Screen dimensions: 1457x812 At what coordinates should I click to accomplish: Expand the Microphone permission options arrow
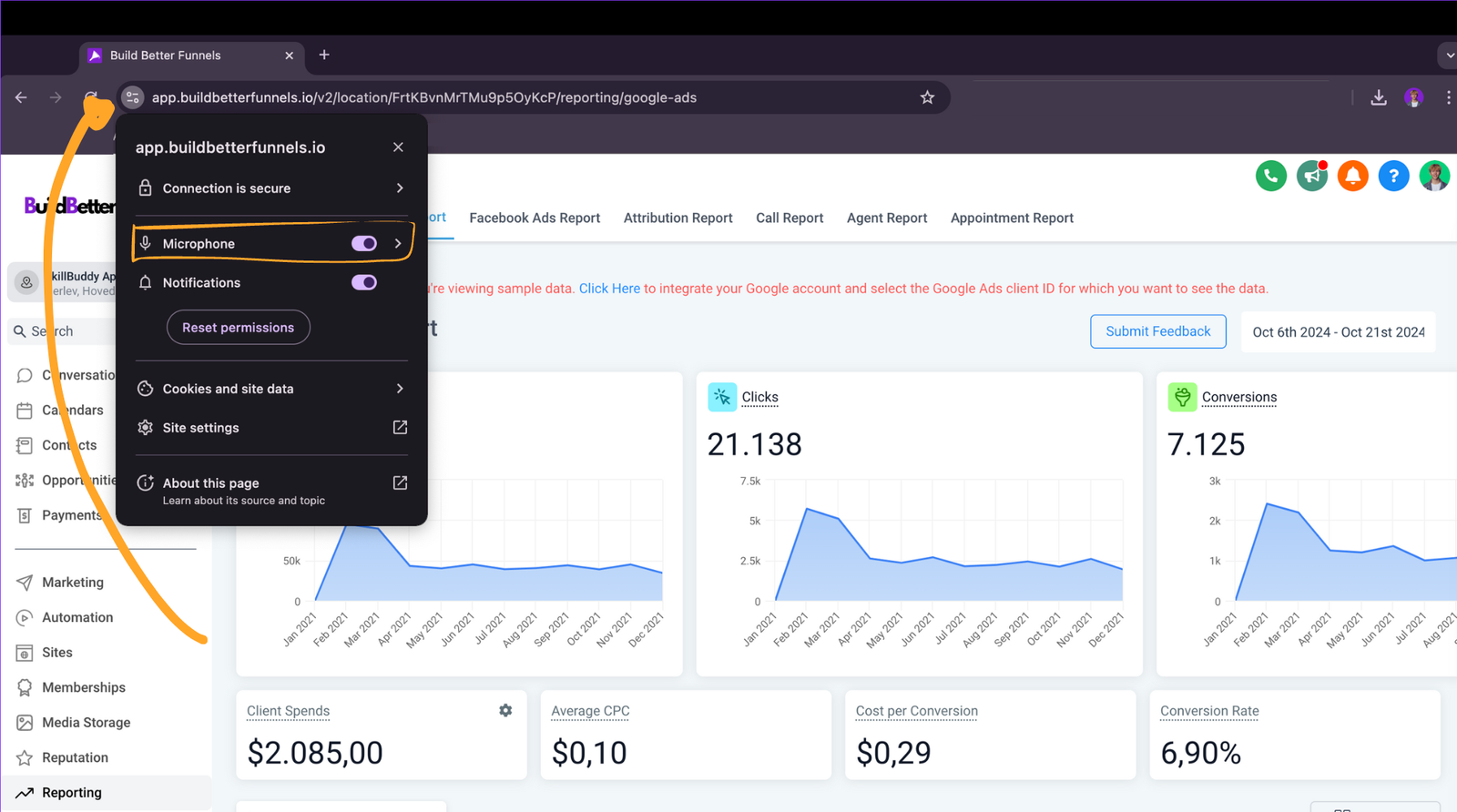(x=398, y=243)
